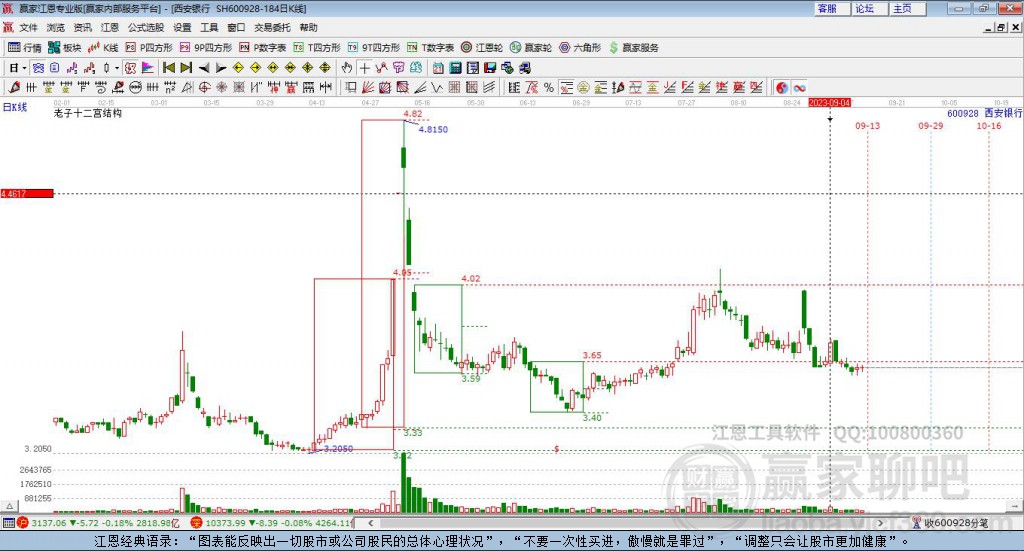
Task: Pick the red pencil drawing tool
Action: pos(14,87)
